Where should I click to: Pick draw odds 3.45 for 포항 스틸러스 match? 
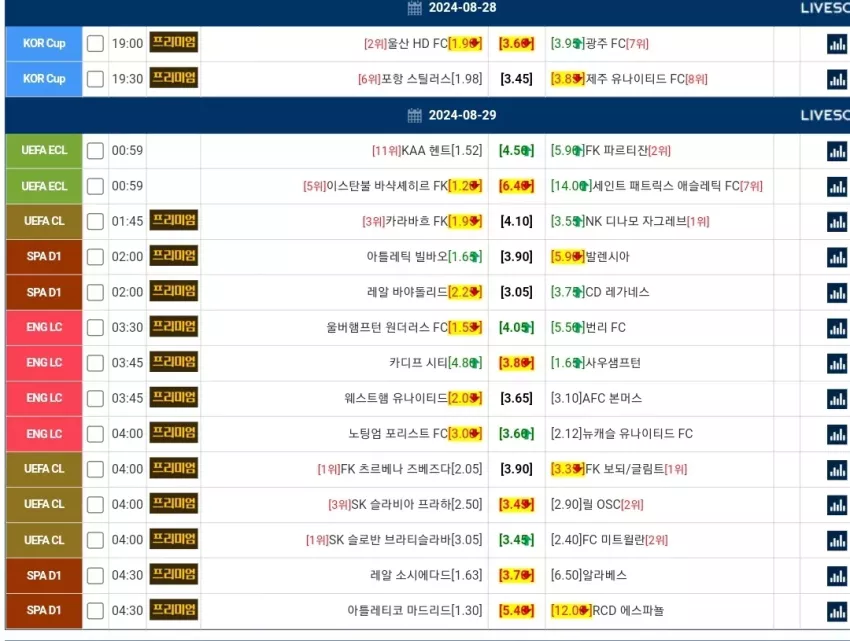(x=516, y=79)
